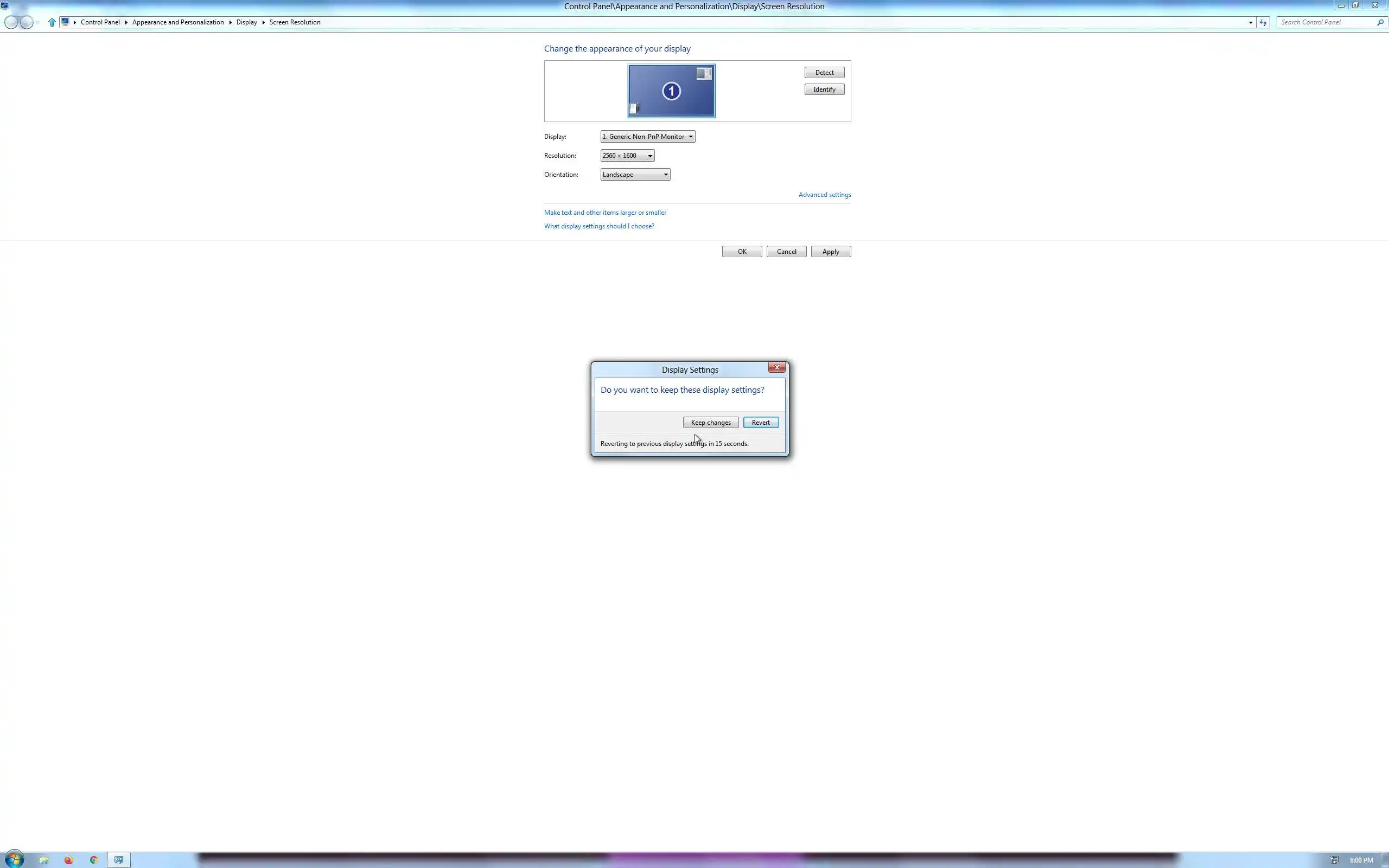Click the Windows Start orb
The height and width of the screenshot is (868, 1389).
pyautogui.click(x=14, y=859)
